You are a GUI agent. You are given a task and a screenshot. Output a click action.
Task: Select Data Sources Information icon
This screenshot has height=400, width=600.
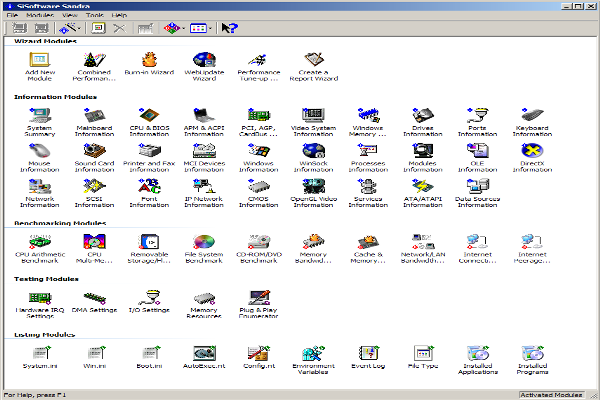(478, 186)
